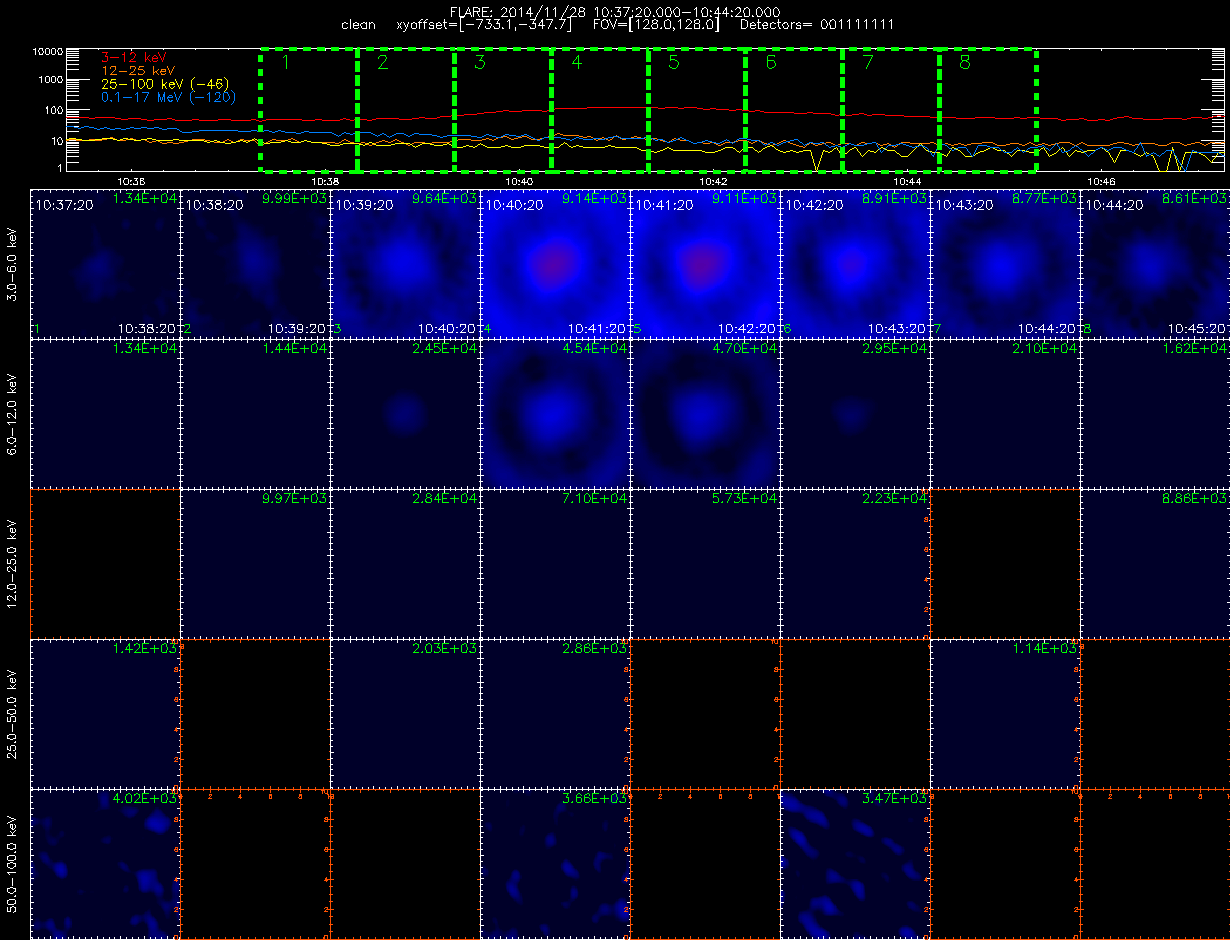The image size is (1230, 940).
Task: Click the 8.86E+03 peak value
Action: [1195, 499]
